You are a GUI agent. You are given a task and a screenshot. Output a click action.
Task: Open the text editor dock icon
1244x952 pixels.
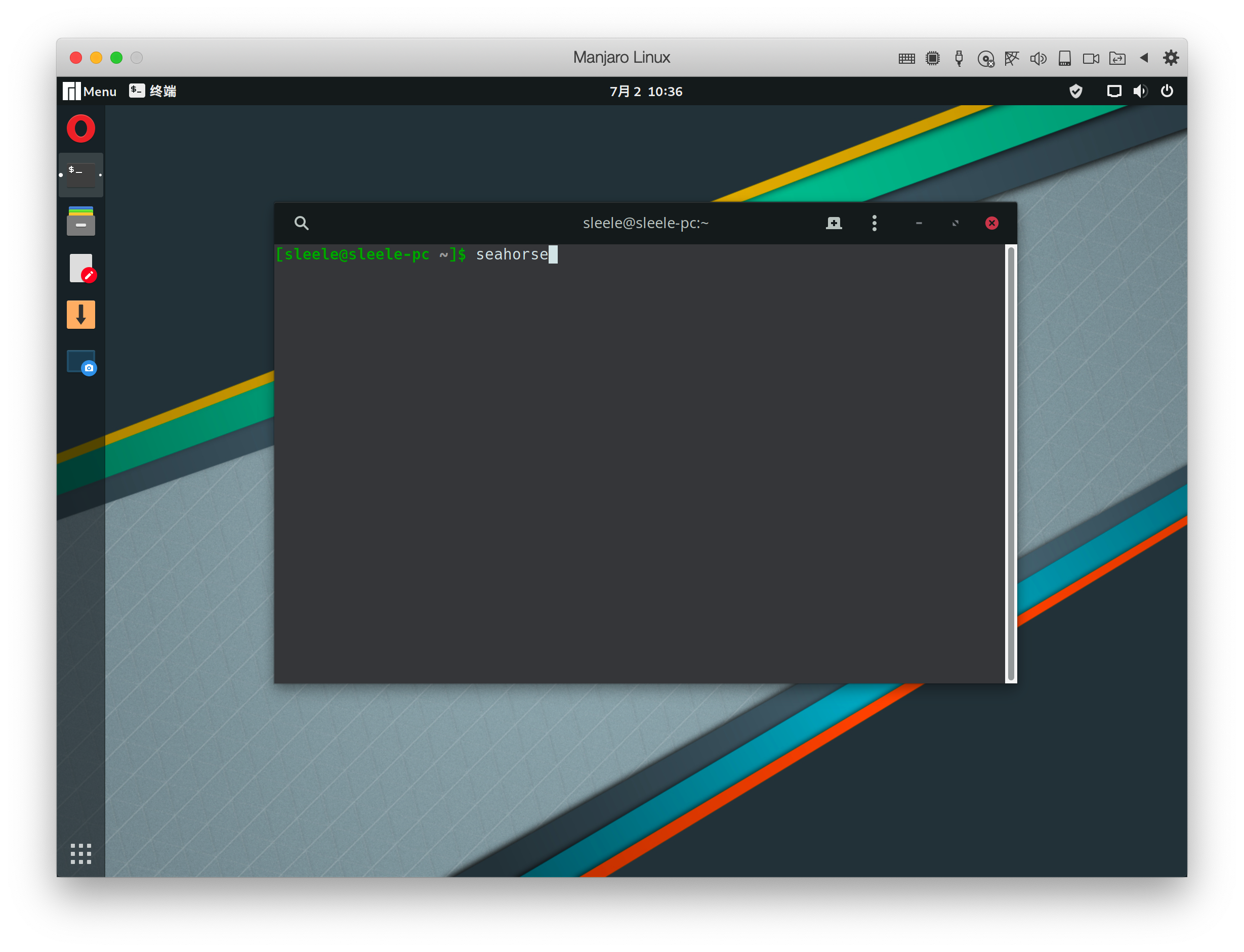[80, 268]
